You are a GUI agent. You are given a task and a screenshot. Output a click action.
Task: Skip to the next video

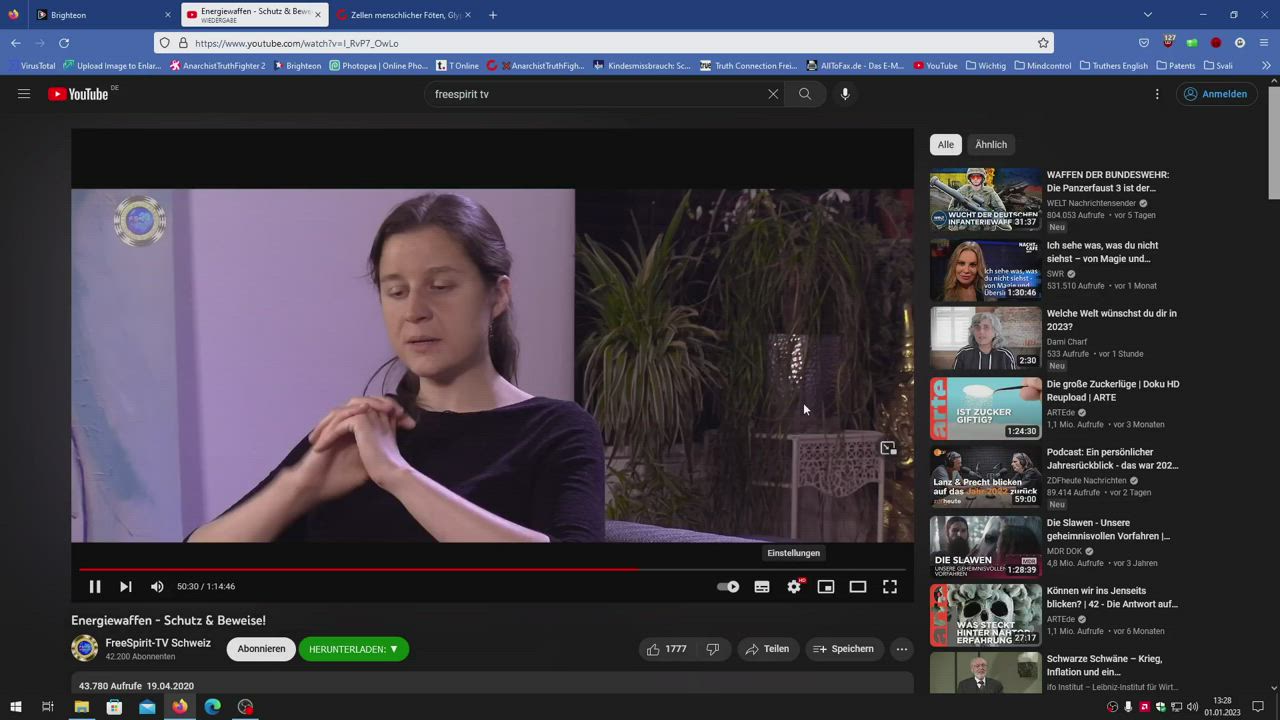[x=126, y=587]
